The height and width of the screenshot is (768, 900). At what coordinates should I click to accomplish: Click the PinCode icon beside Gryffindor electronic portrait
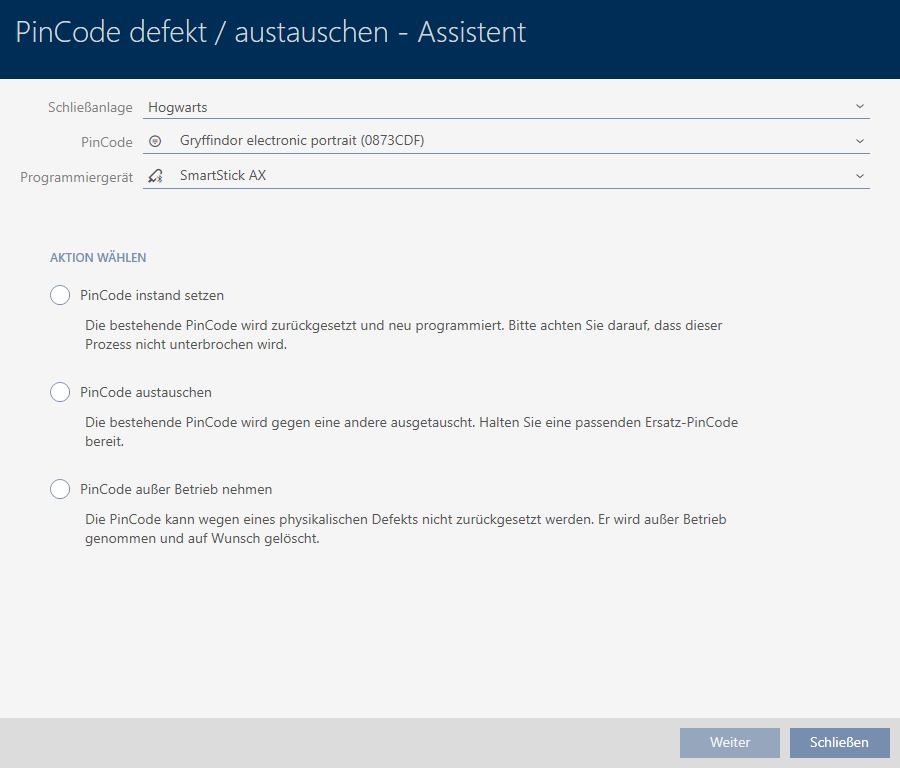pyautogui.click(x=154, y=141)
